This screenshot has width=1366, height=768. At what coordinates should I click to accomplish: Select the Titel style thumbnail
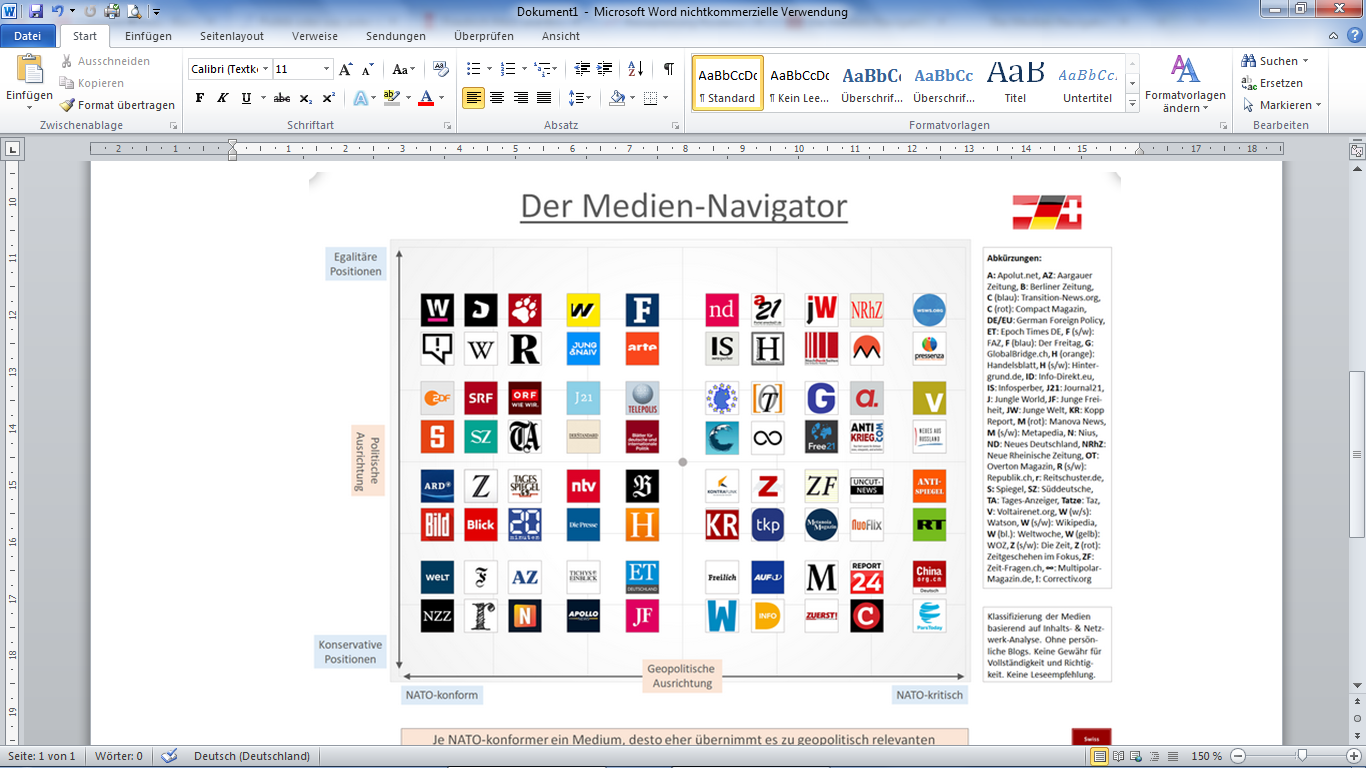tap(1015, 83)
